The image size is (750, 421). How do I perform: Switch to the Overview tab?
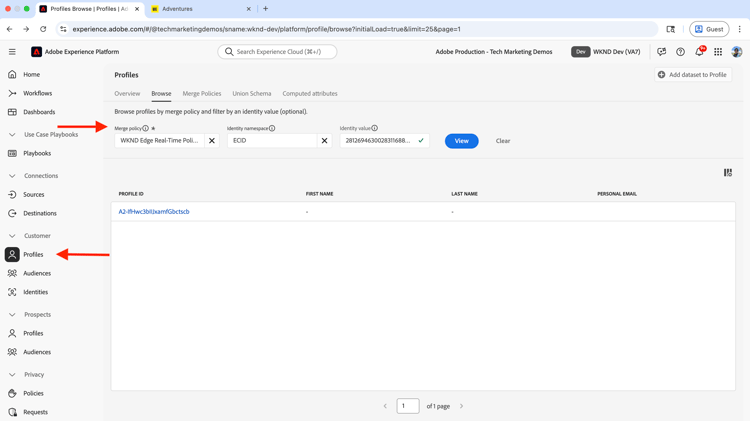(x=127, y=94)
